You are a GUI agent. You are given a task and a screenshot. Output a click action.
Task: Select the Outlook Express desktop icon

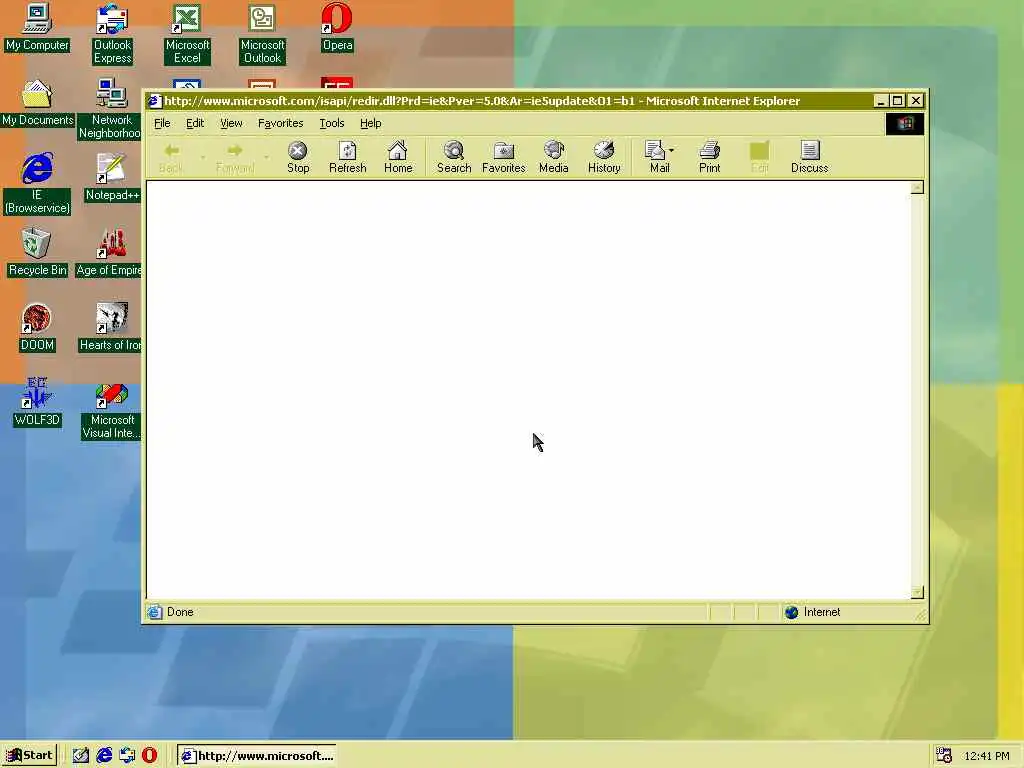(112, 34)
